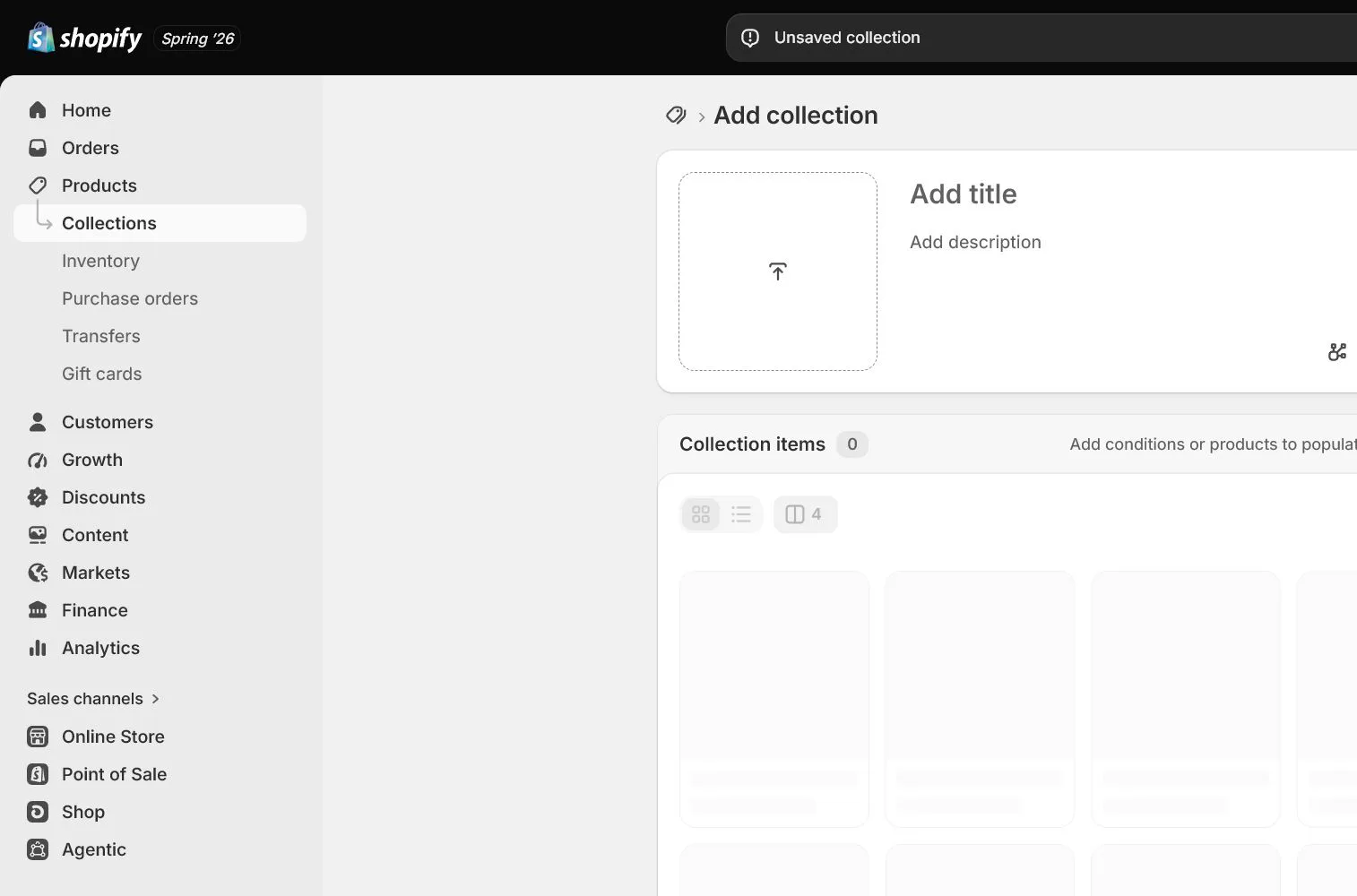Open Online Store sales channel label
1357x896 pixels.
coord(113,737)
